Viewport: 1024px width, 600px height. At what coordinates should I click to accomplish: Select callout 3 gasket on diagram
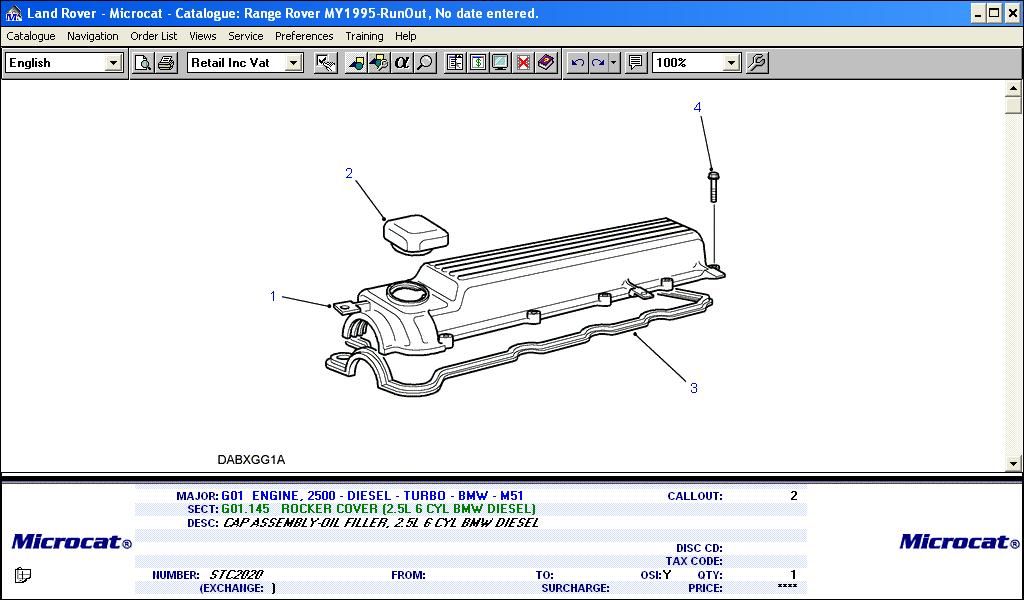click(x=694, y=388)
